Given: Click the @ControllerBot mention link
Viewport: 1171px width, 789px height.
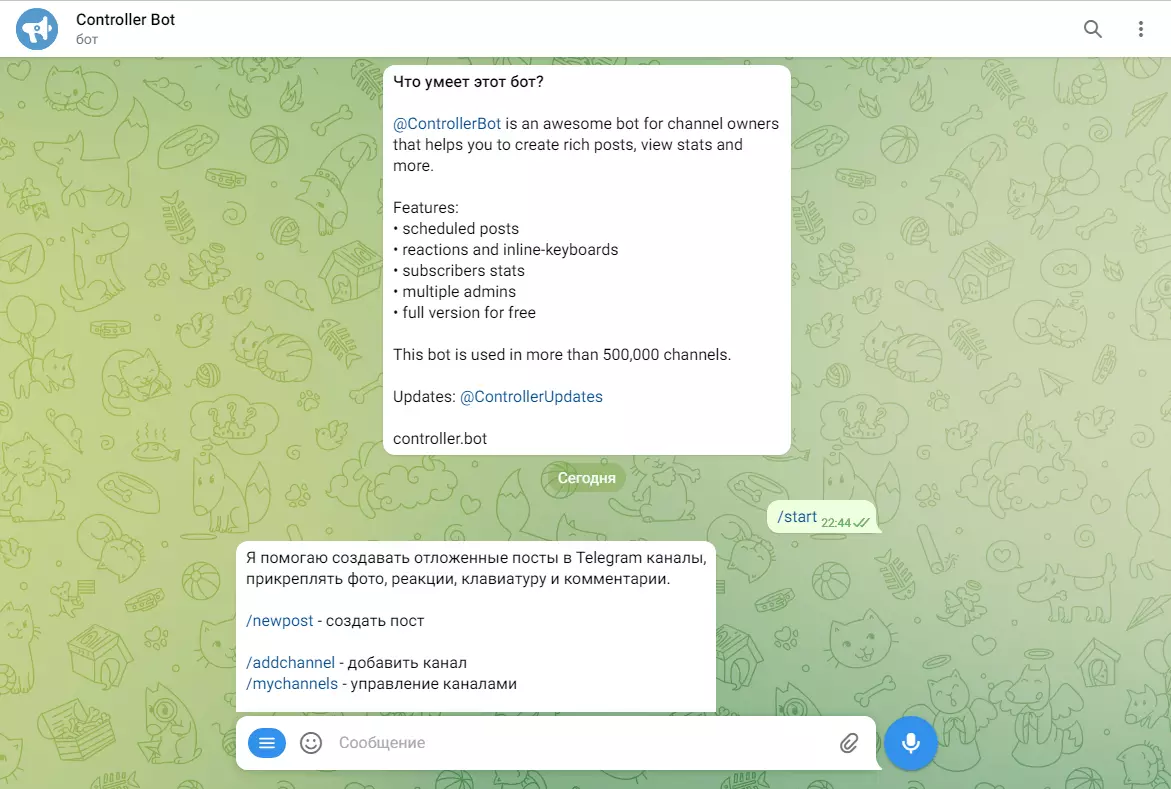Looking at the screenshot, I should pos(447,124).
